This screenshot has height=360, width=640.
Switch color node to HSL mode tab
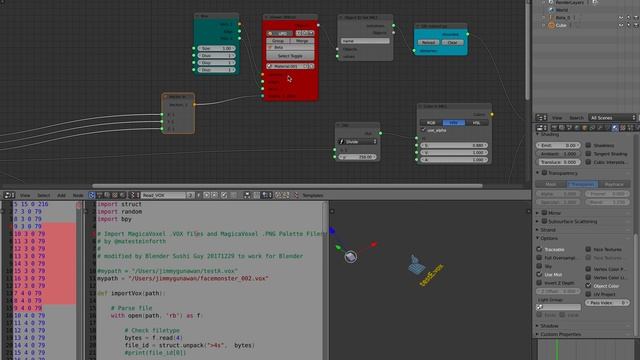(x=476, y=122)
